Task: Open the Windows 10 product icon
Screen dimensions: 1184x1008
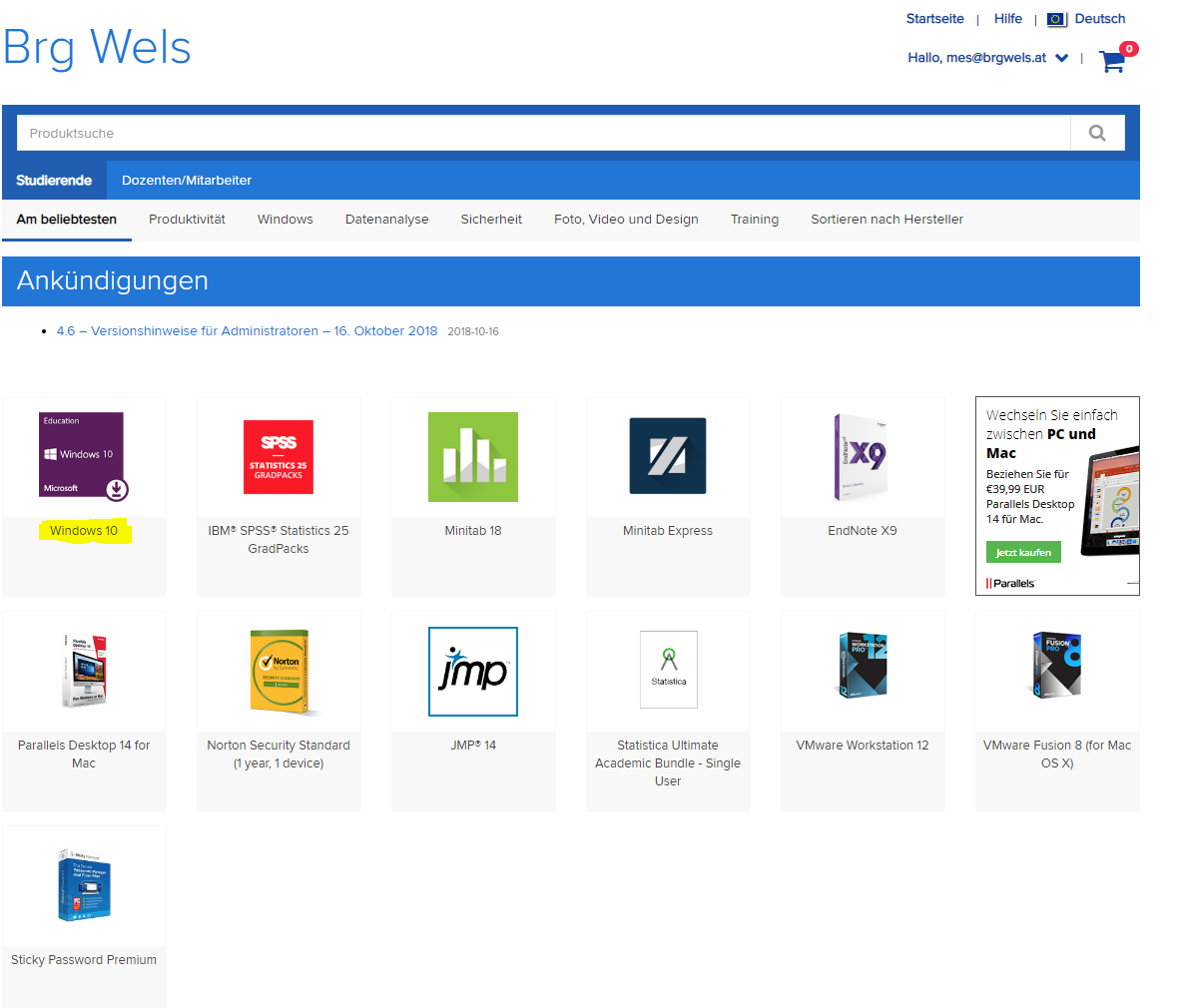Action: tap(84, 456)
